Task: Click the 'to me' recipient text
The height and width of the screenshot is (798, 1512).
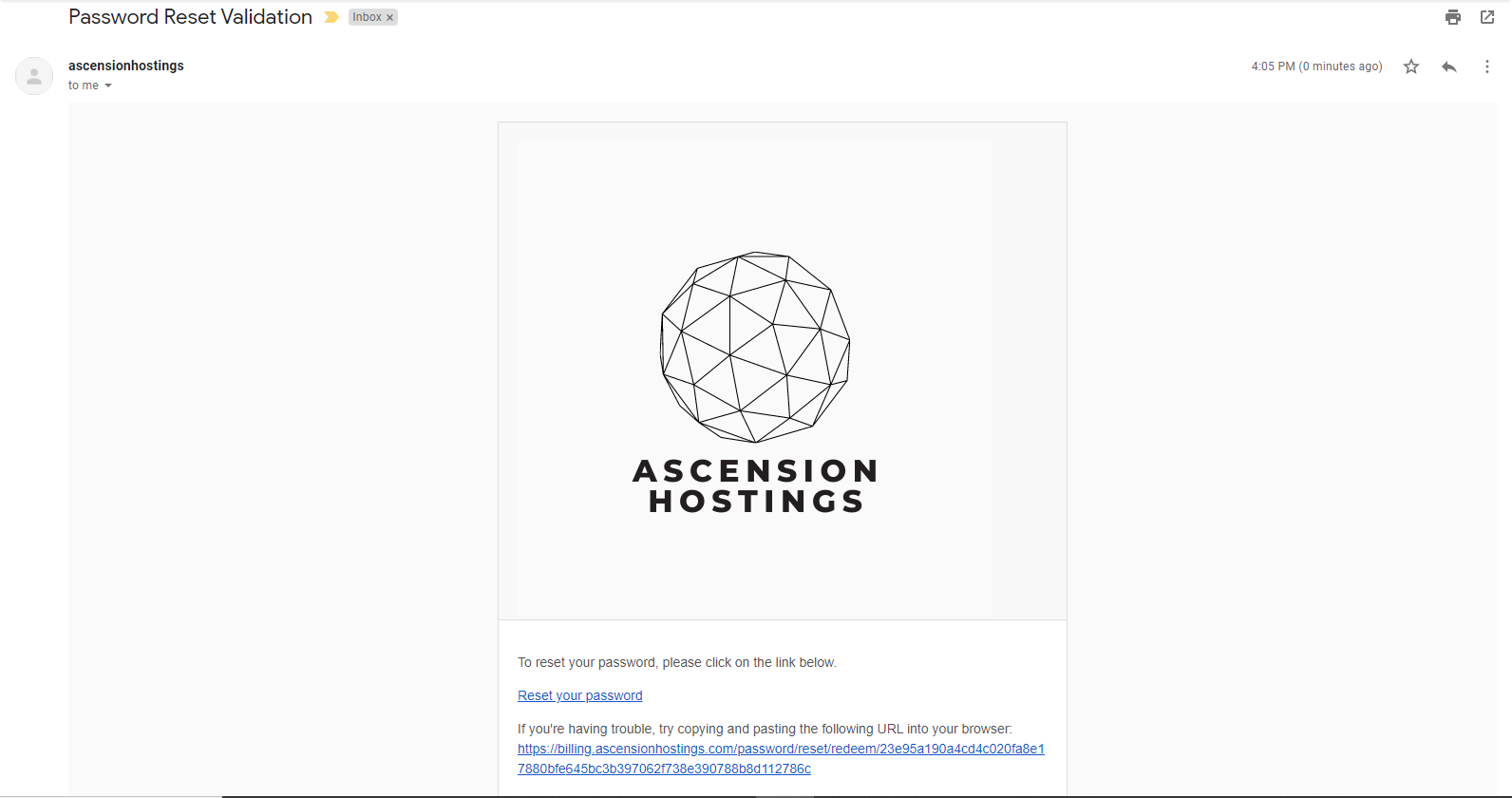Action: [83, 85]
